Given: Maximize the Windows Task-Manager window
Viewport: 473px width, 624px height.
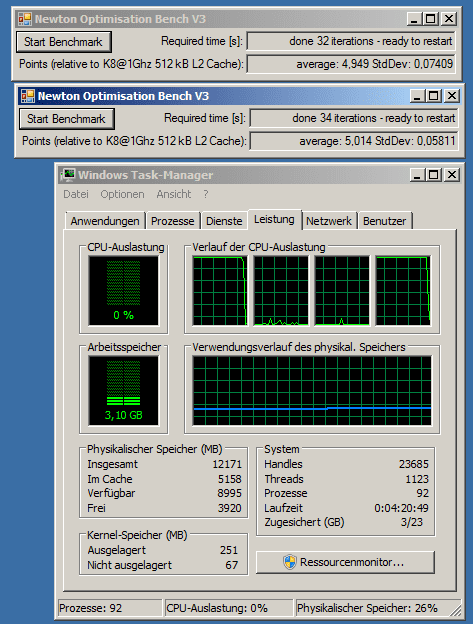Looking at the screenshot, I should (434, 175).
